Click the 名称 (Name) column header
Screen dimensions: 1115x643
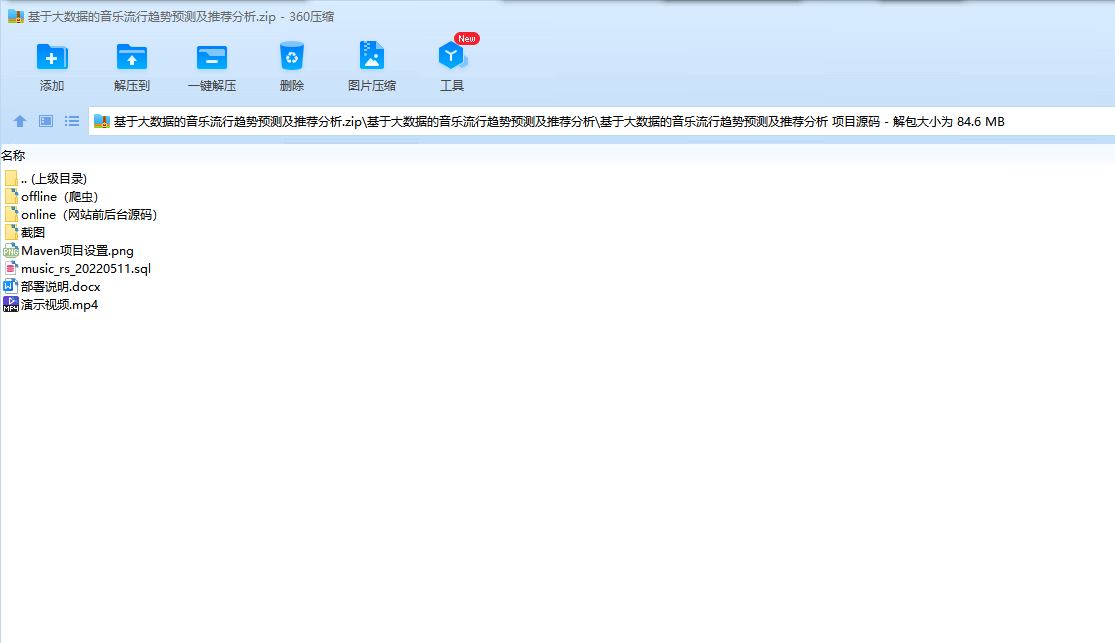(13, 155)
